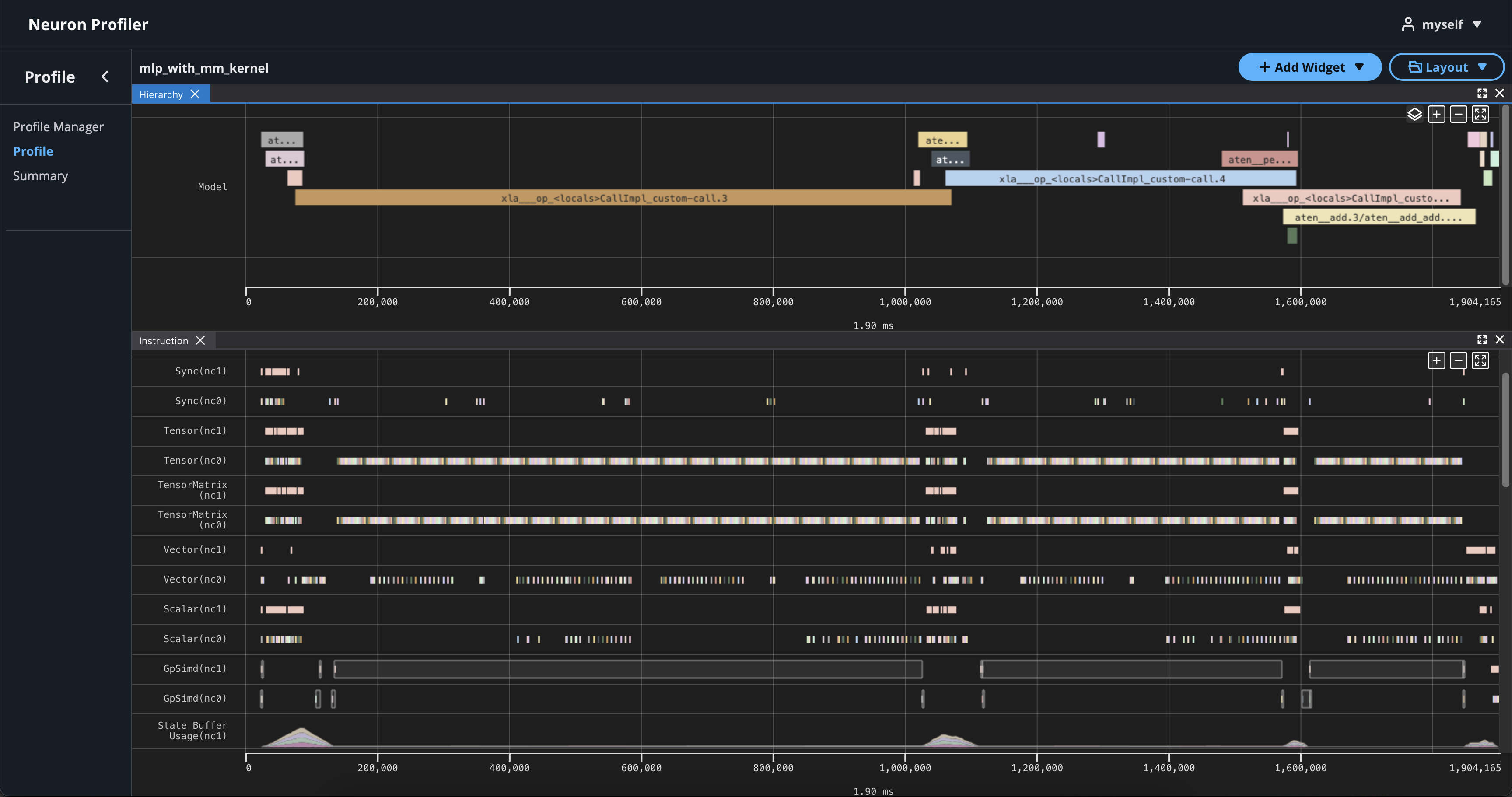Close the Instruction tab
Screen dimensions: 1512x797
200,340
